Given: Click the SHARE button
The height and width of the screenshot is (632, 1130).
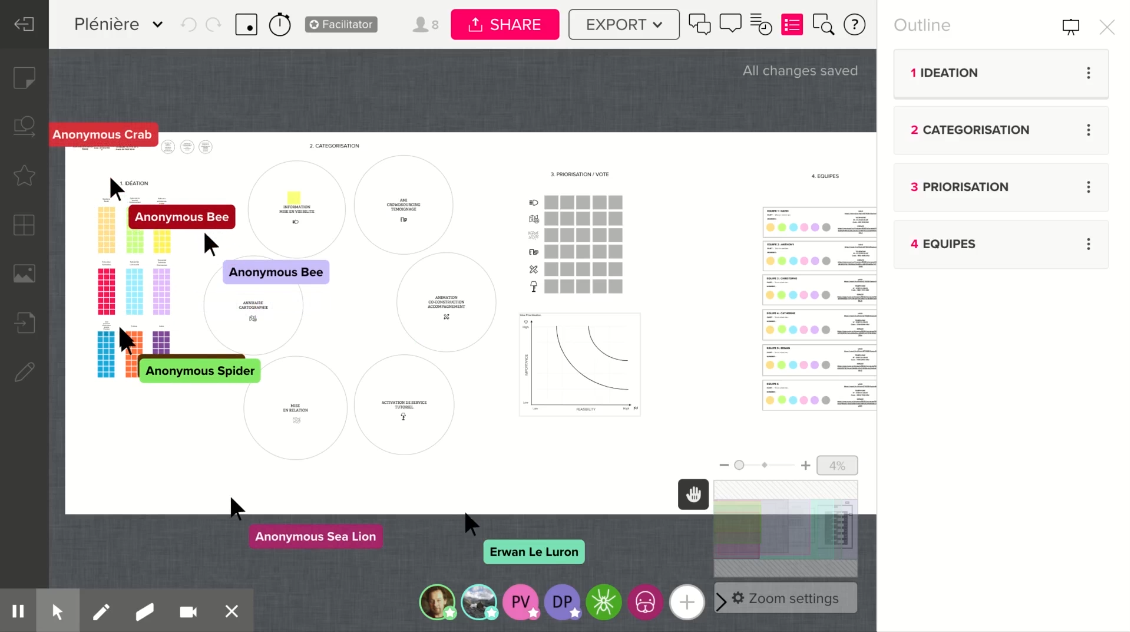Looking at the screenshot, I should (x=504, y=25).
